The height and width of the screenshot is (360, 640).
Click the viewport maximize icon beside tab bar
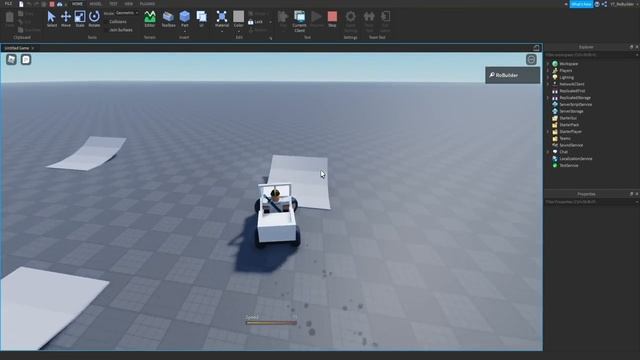click(x=536, y=48)
